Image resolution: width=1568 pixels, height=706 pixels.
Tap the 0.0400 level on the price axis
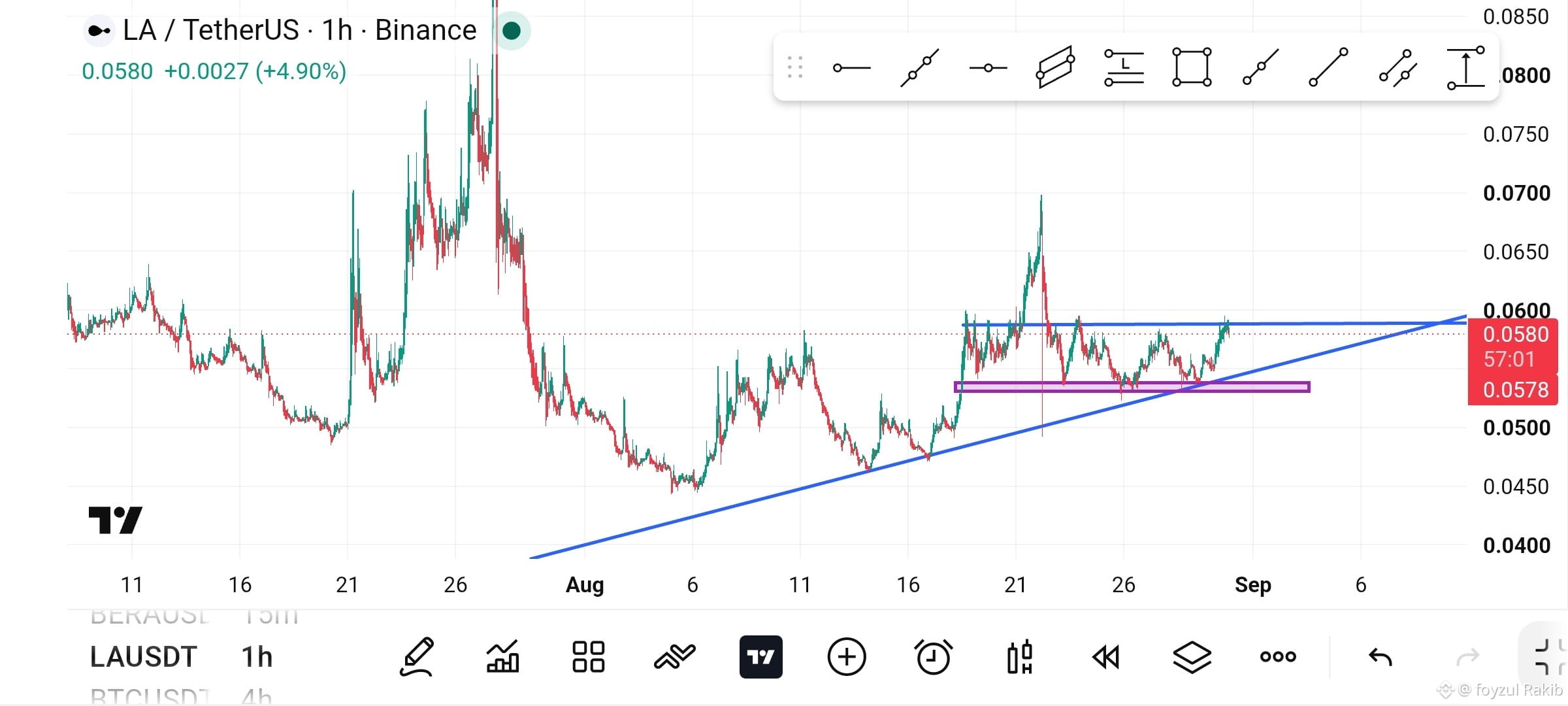1516,545
